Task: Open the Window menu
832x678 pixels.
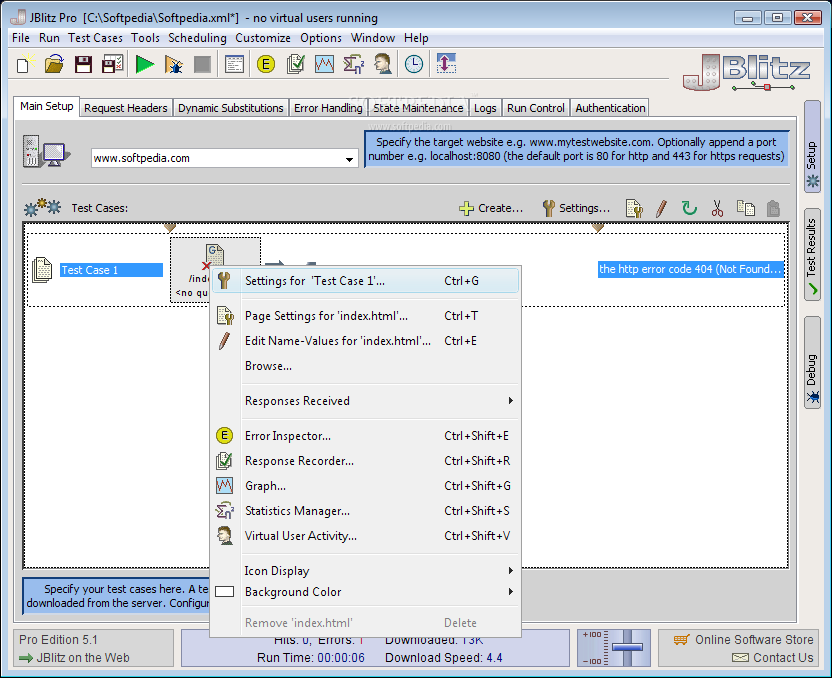Action: (x=372, y=38)
